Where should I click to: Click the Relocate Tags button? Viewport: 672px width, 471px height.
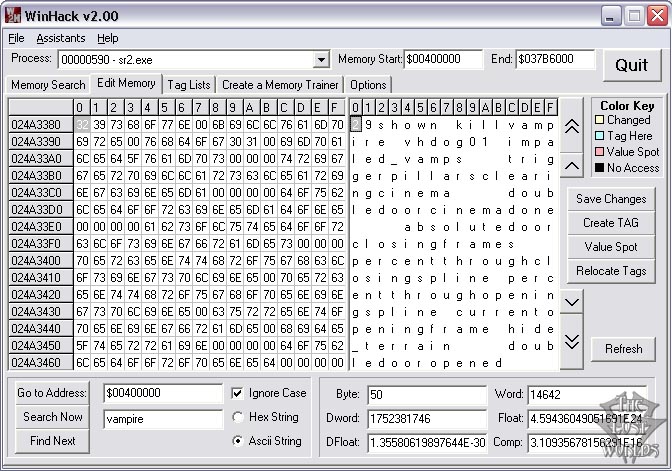[611, 271]
